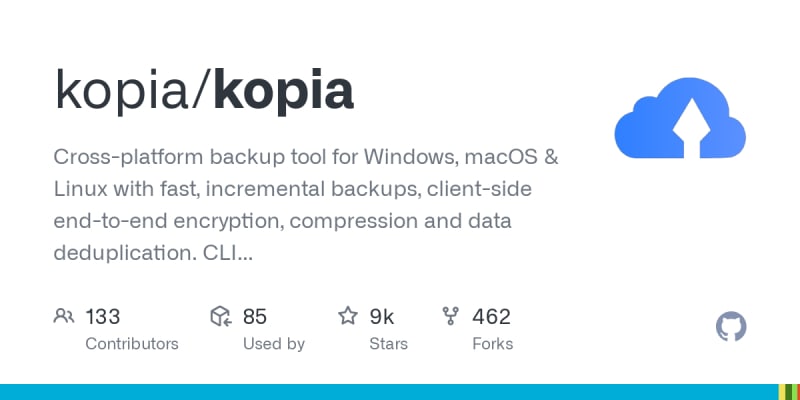Image resolution: width=800 pixels, height=400 pixels.
Task: Open the Stars label
Action: pos(389,344)
